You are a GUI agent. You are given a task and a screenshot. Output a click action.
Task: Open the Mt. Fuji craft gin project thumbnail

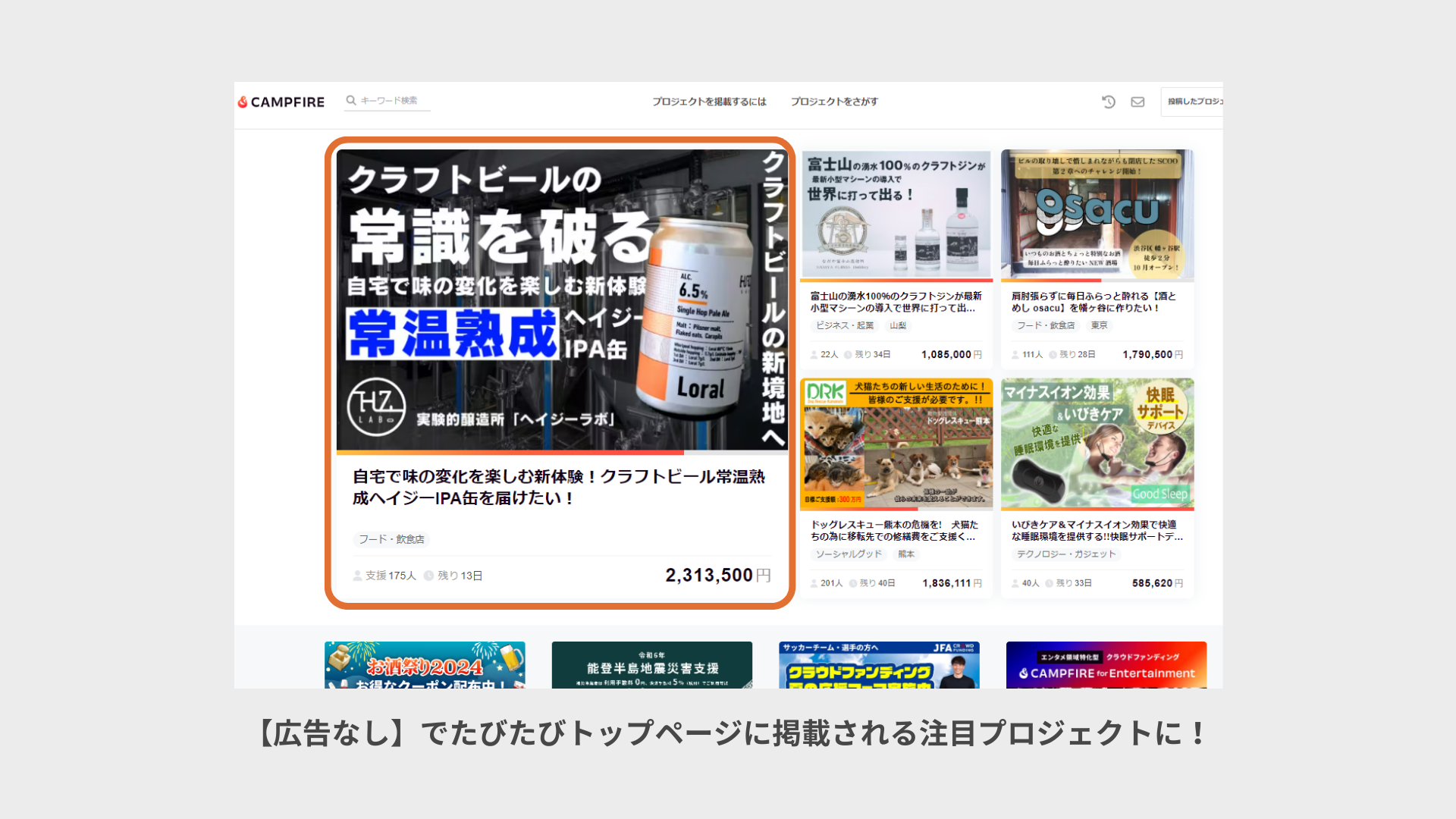click(x=896, y=215)
